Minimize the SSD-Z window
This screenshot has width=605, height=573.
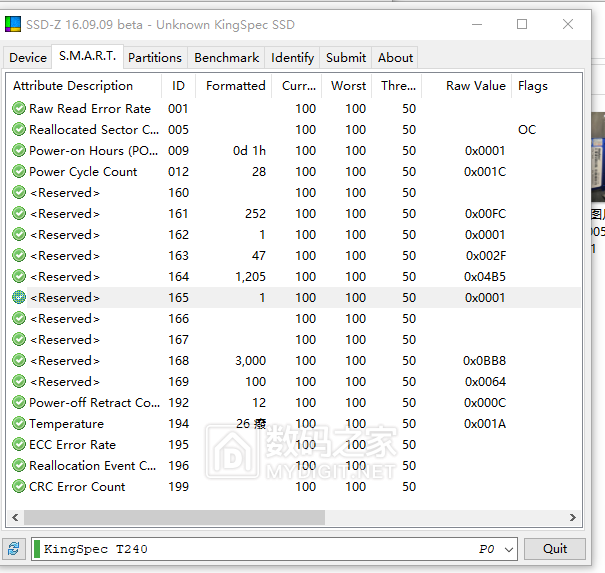[477, 24]
